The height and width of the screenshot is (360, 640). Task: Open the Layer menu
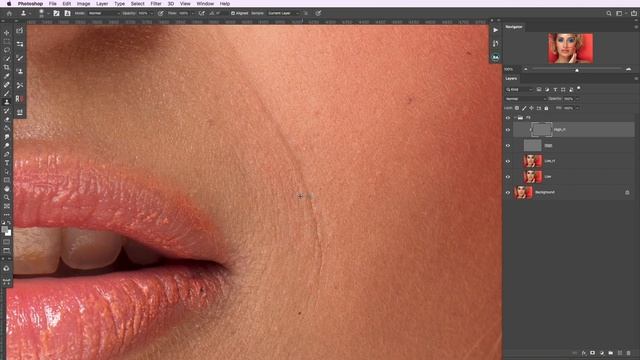coord(102,4)
